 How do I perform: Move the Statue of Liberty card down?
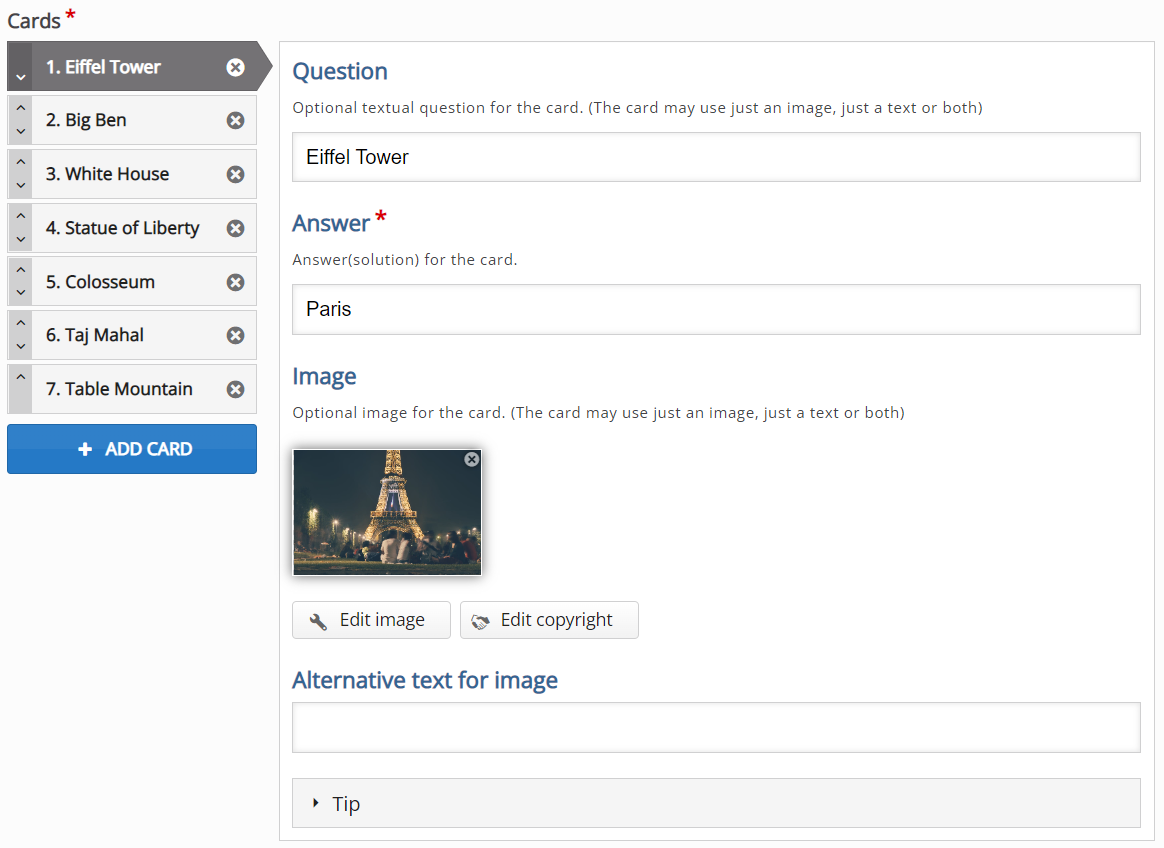tap(21, 239)
